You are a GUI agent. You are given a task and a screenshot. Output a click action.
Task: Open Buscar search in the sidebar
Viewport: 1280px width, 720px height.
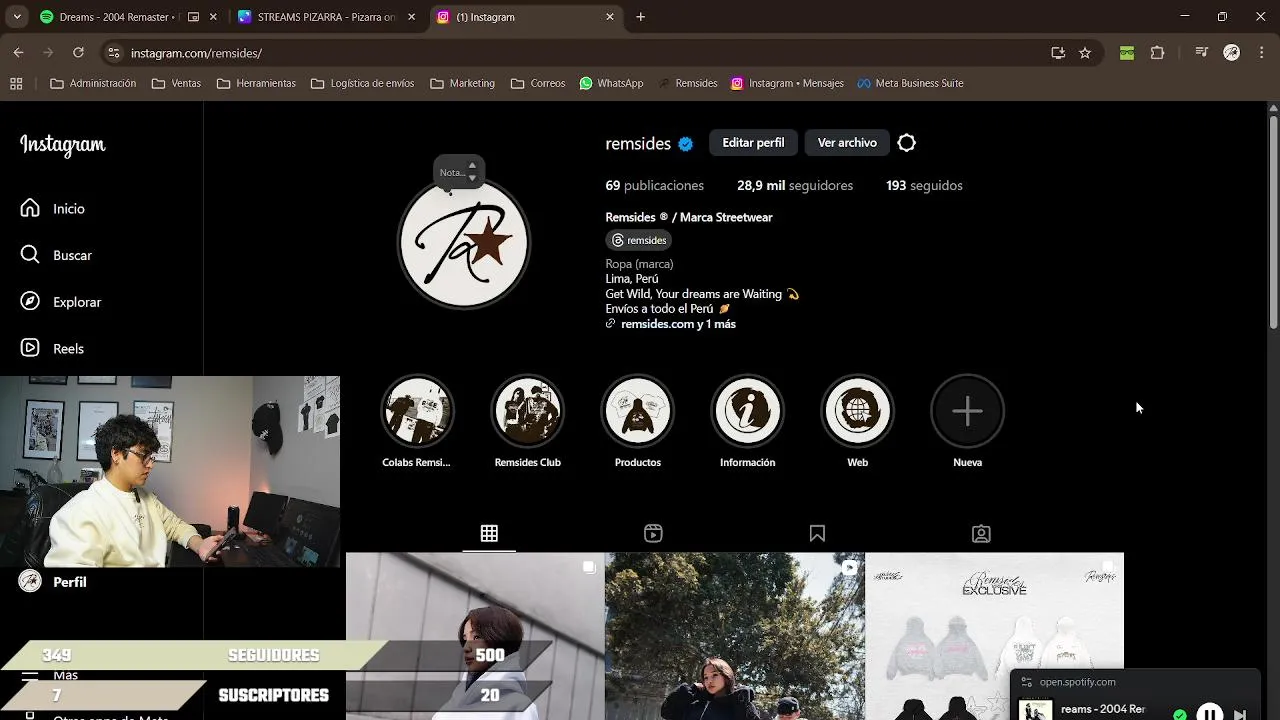point(56,255)
